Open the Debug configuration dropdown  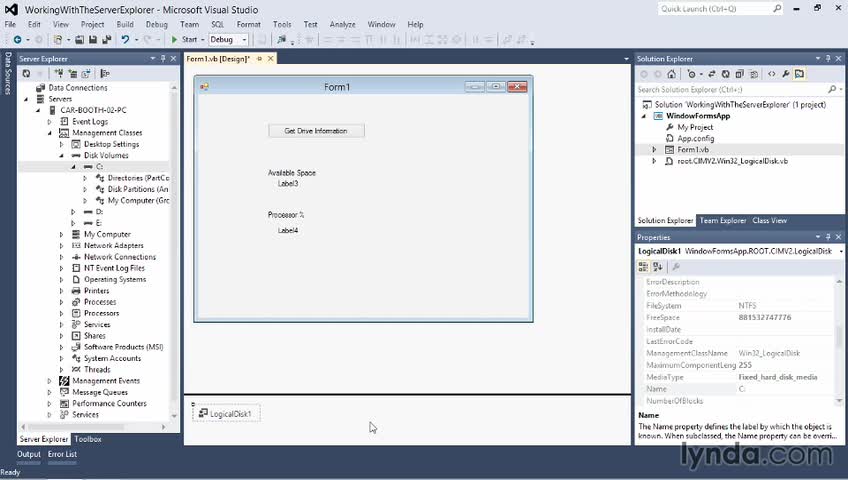[x=244, y=39]
